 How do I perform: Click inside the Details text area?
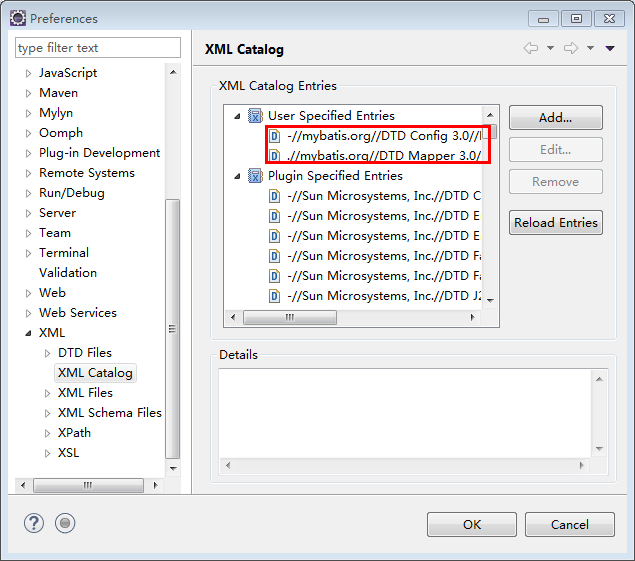[x=405, y=413]
